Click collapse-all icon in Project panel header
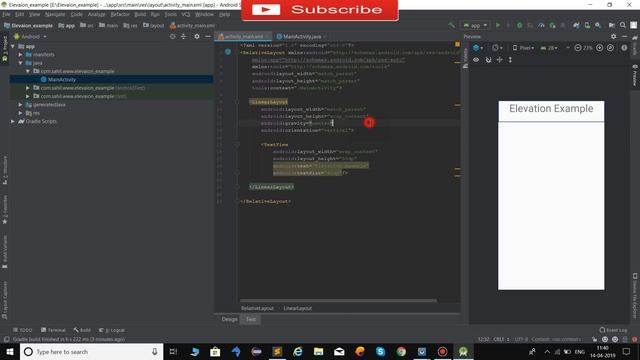 [184, 36]
